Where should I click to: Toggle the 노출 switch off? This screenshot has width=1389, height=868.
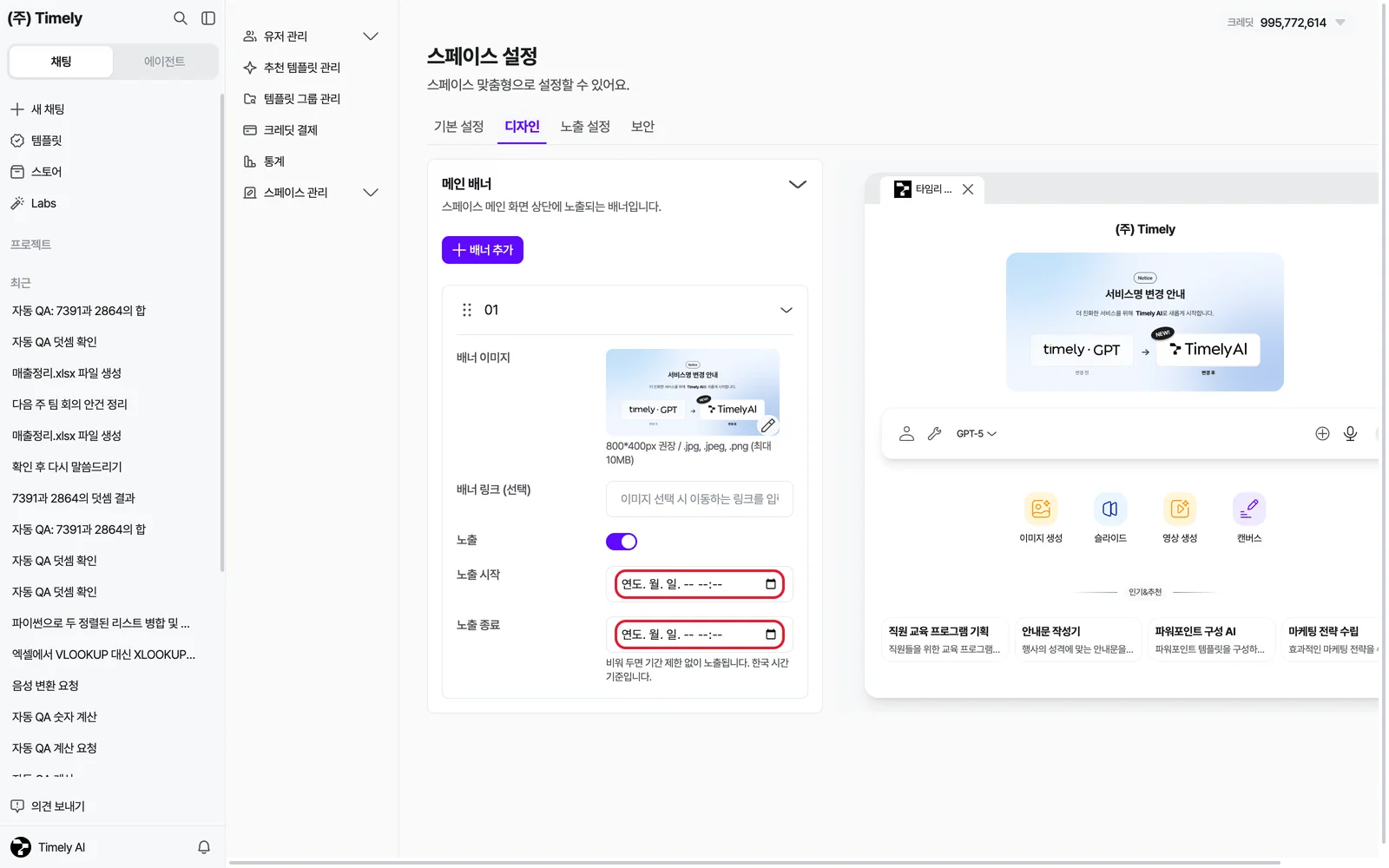(x=622, y=542)
